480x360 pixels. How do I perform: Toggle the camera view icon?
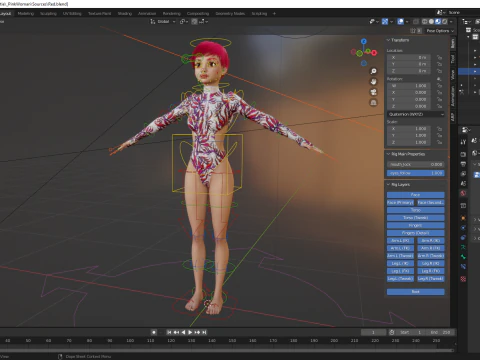tap(374, 92)
